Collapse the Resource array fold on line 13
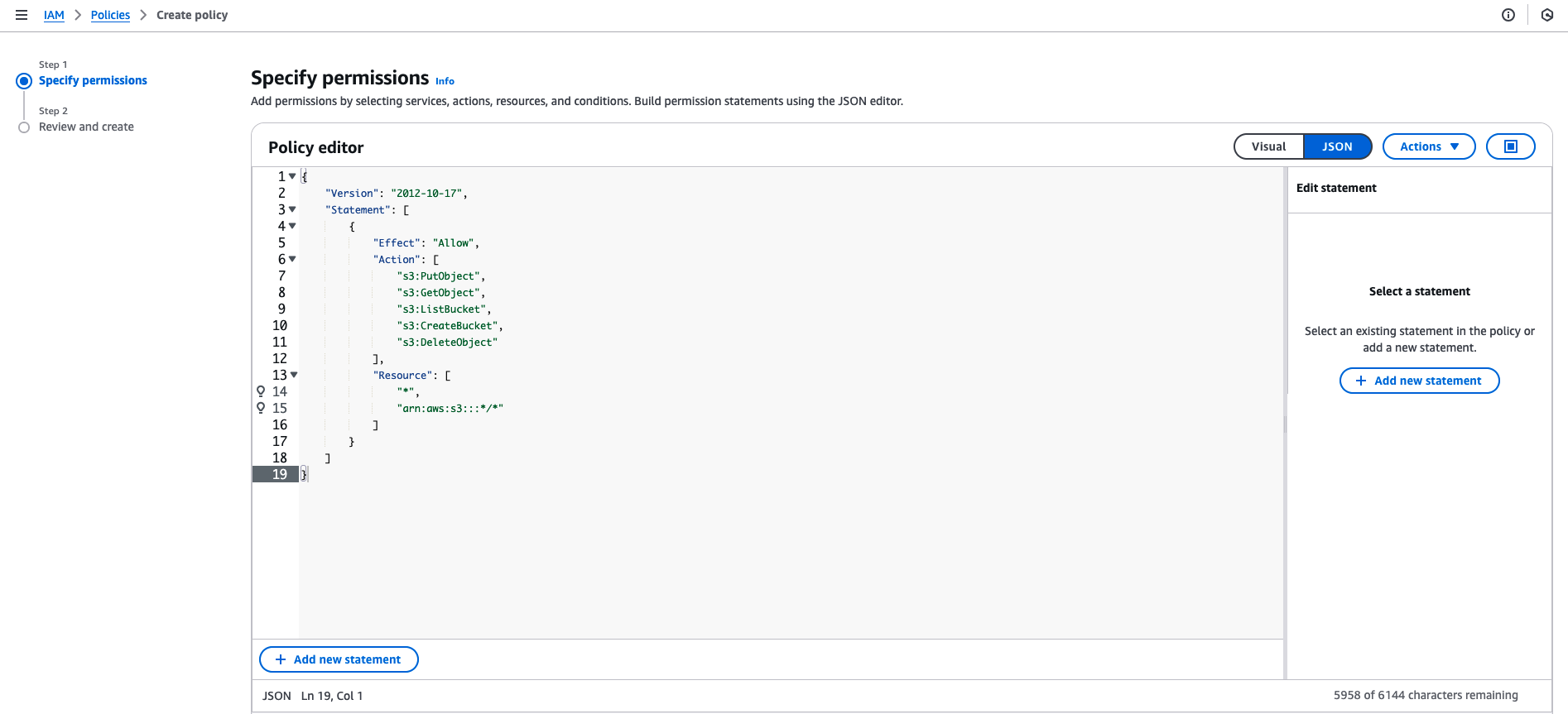The height and width of the screenshot is (714, 1568). [x=294, y=375]
